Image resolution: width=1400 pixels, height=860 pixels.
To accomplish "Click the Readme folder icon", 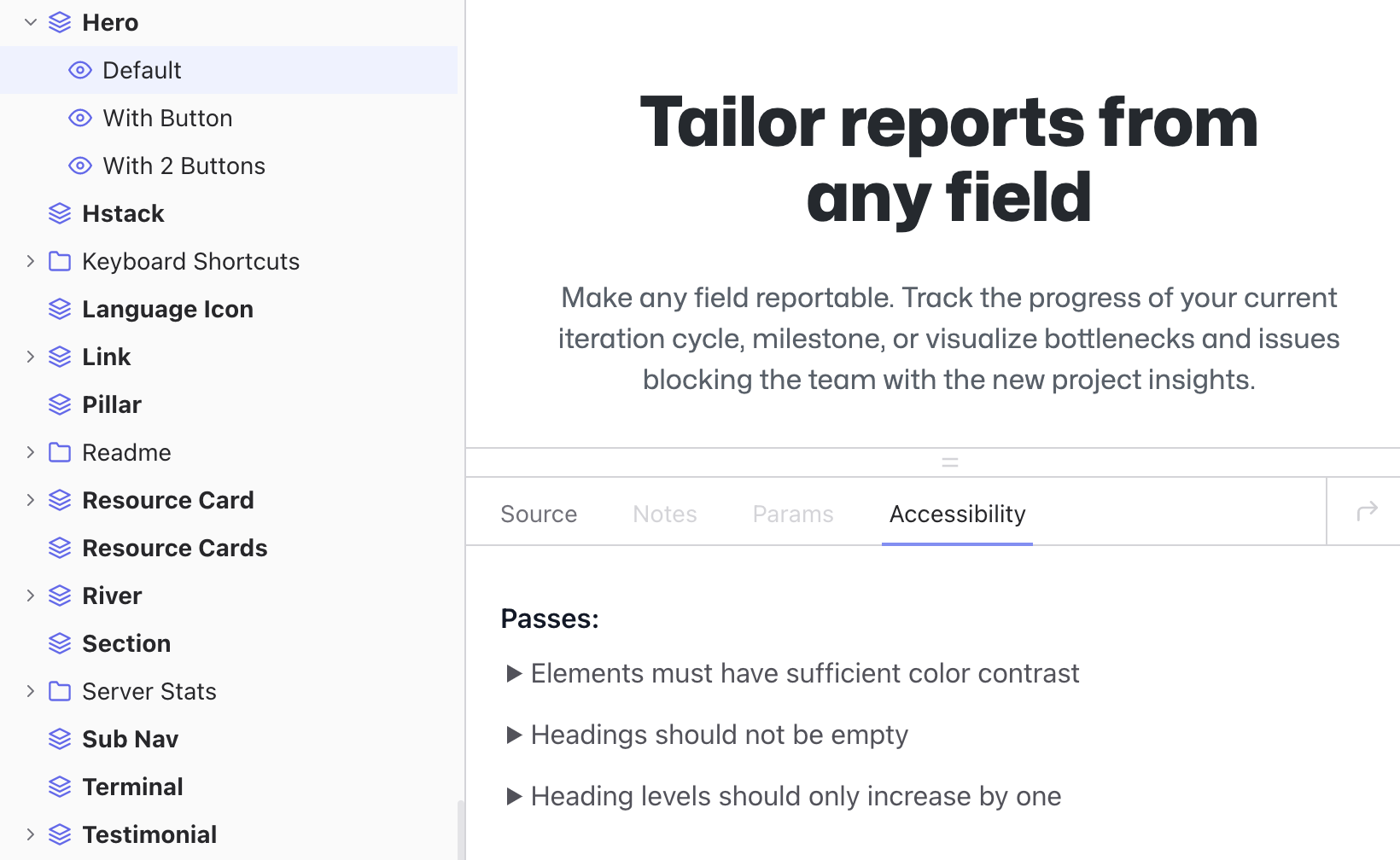I will click(x=60, y=452).
